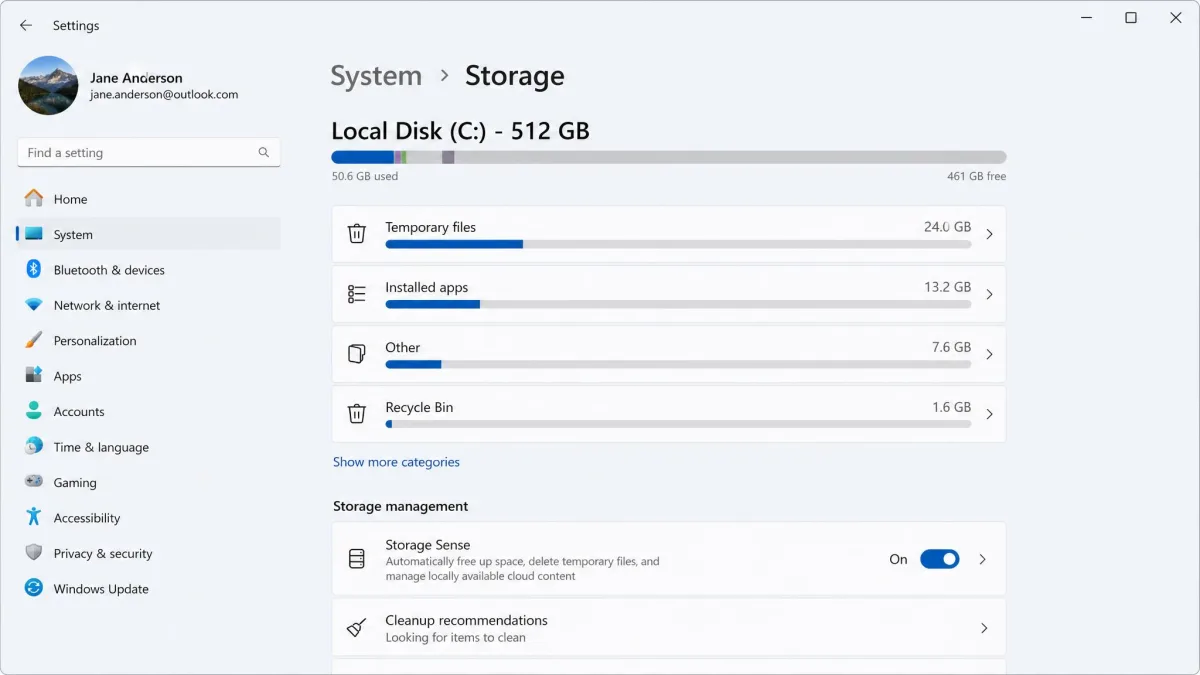Click the Privacy & security label

pos(103,553)
